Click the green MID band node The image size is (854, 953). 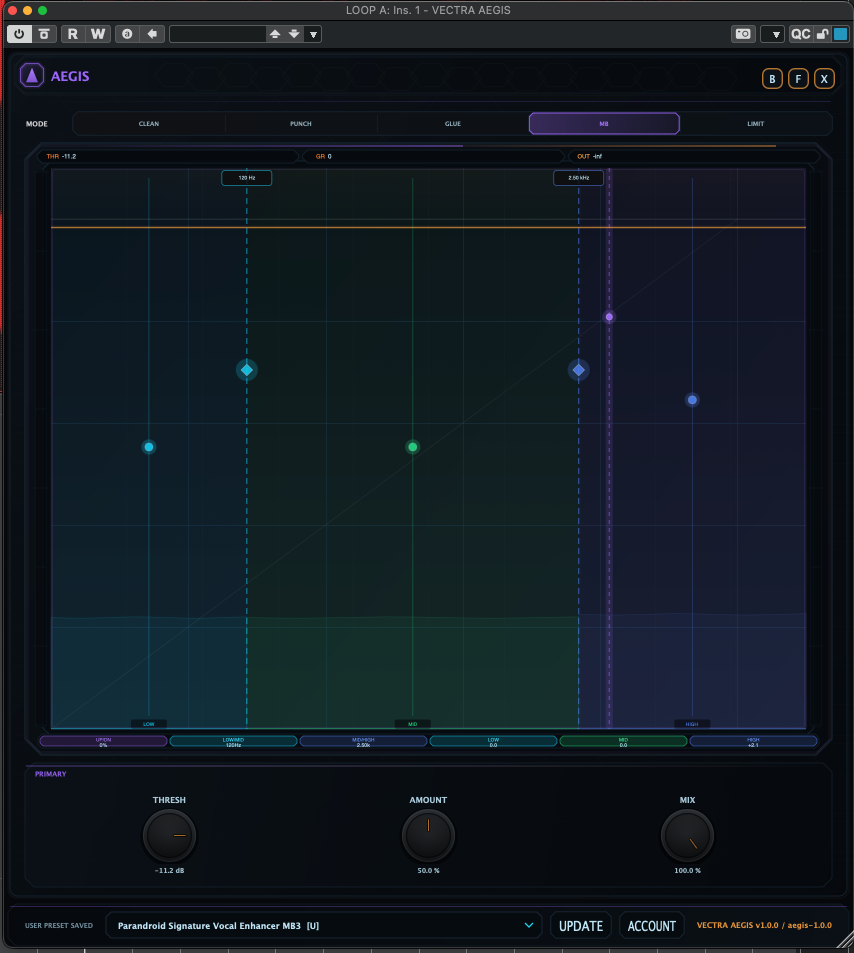click(x=413, y=447)
